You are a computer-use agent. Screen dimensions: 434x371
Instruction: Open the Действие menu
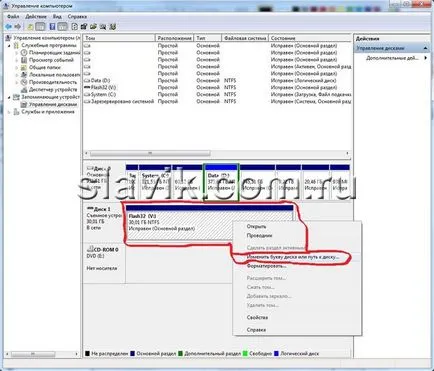[x=36, y=16]
